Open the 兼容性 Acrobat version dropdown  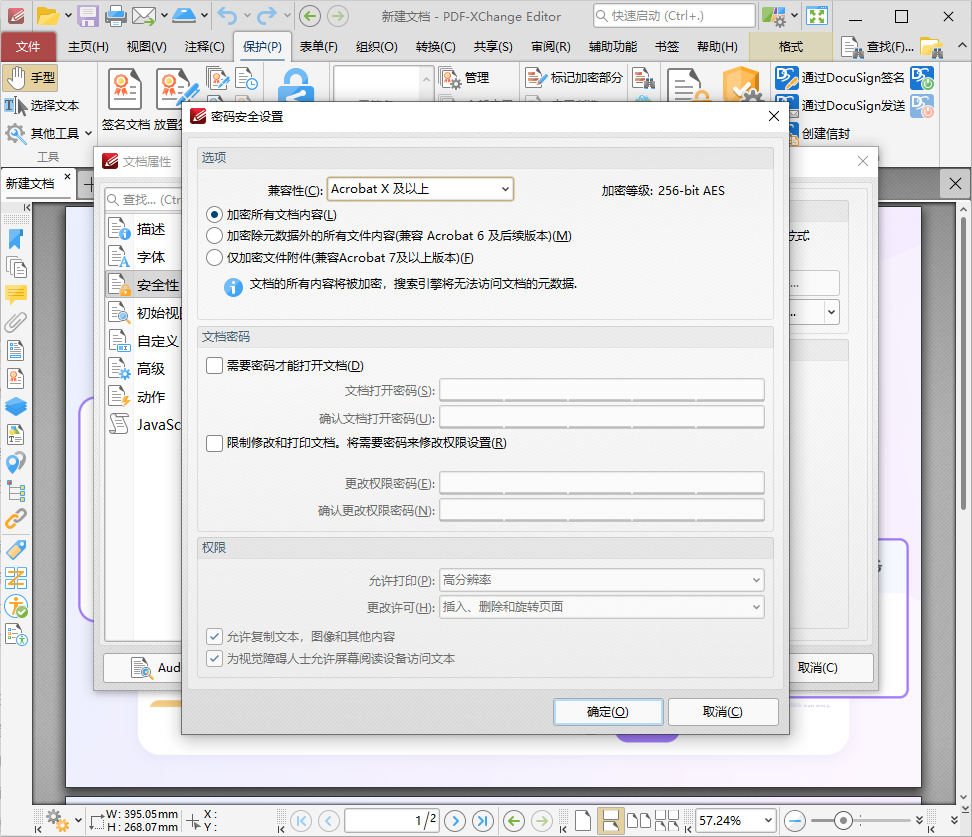pyautogui.click(x=420, y=188)
